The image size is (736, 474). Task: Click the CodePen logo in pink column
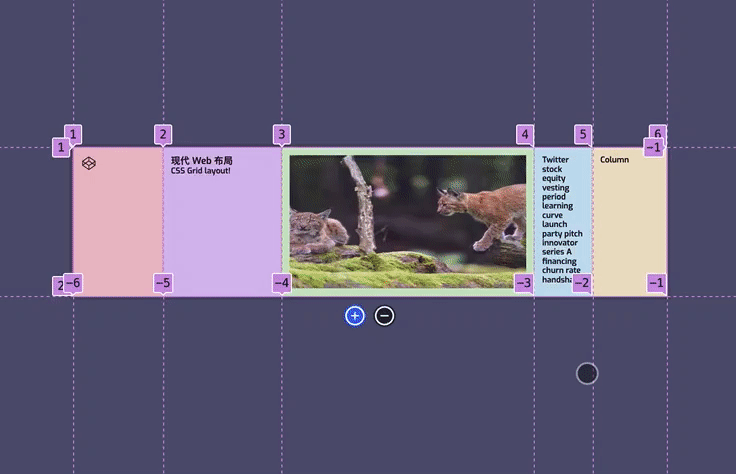tap(89, 163)
